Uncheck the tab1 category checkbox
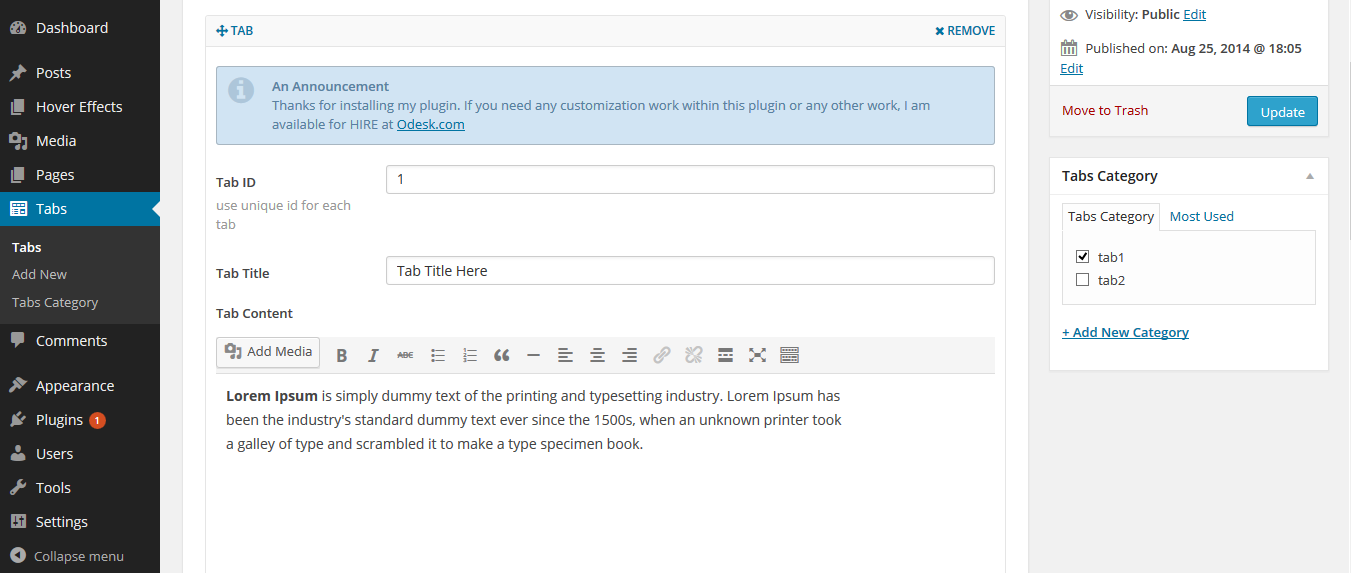 click(1082, 257)
